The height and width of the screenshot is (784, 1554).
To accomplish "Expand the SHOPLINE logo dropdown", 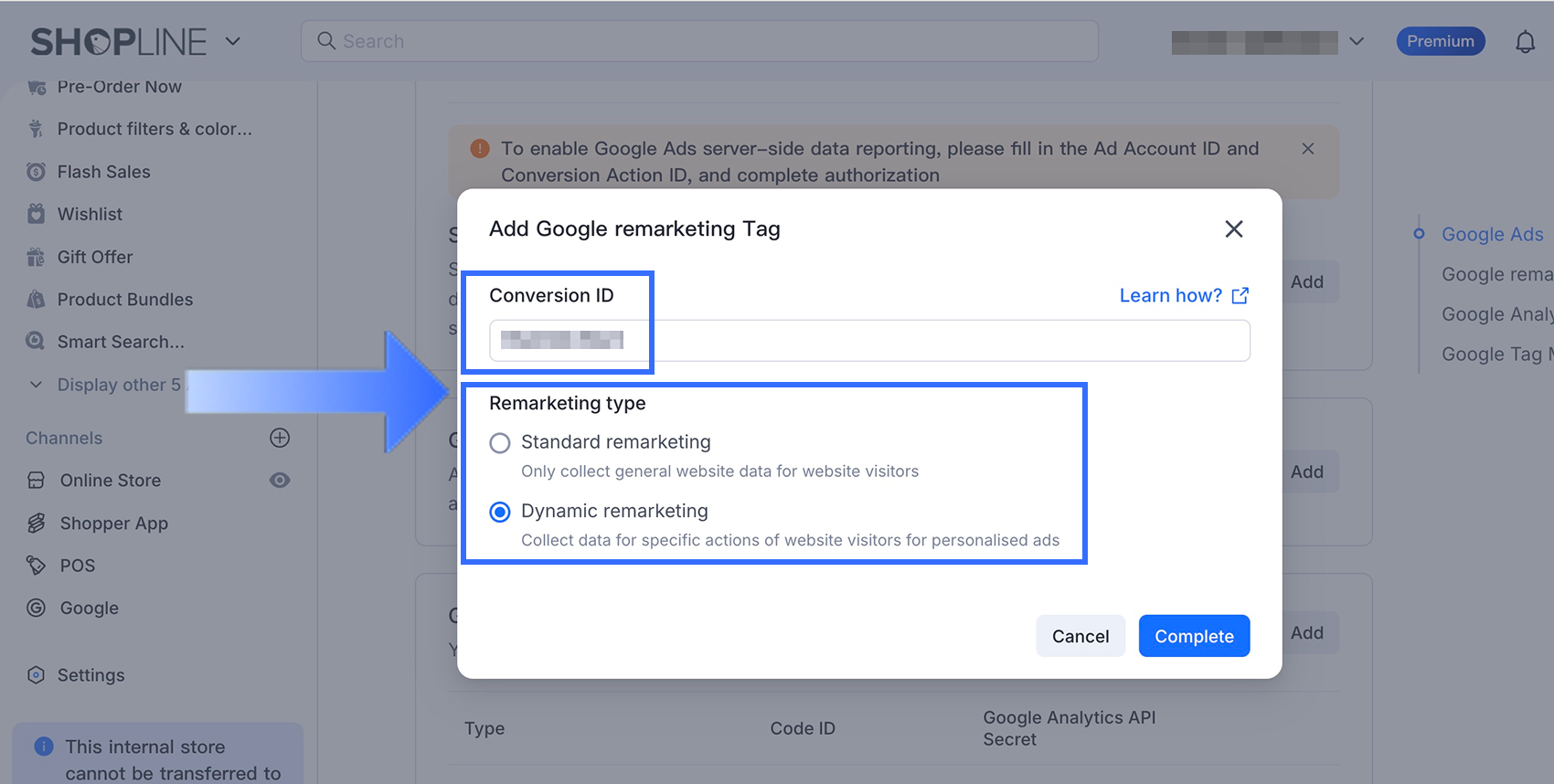I will tap(233, 41).
